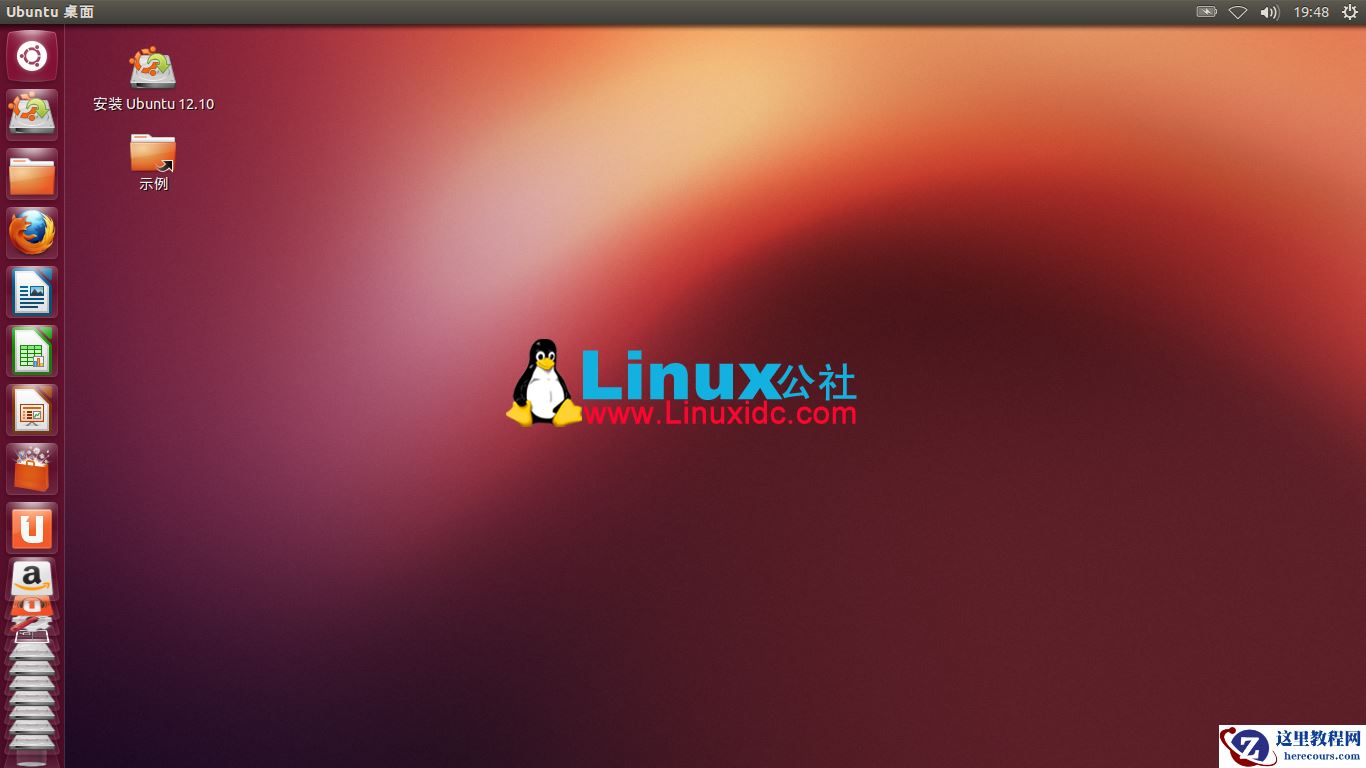1366x768 pixels.
Task: Click the battery indicator in top panel
Action: [1207, 12]
